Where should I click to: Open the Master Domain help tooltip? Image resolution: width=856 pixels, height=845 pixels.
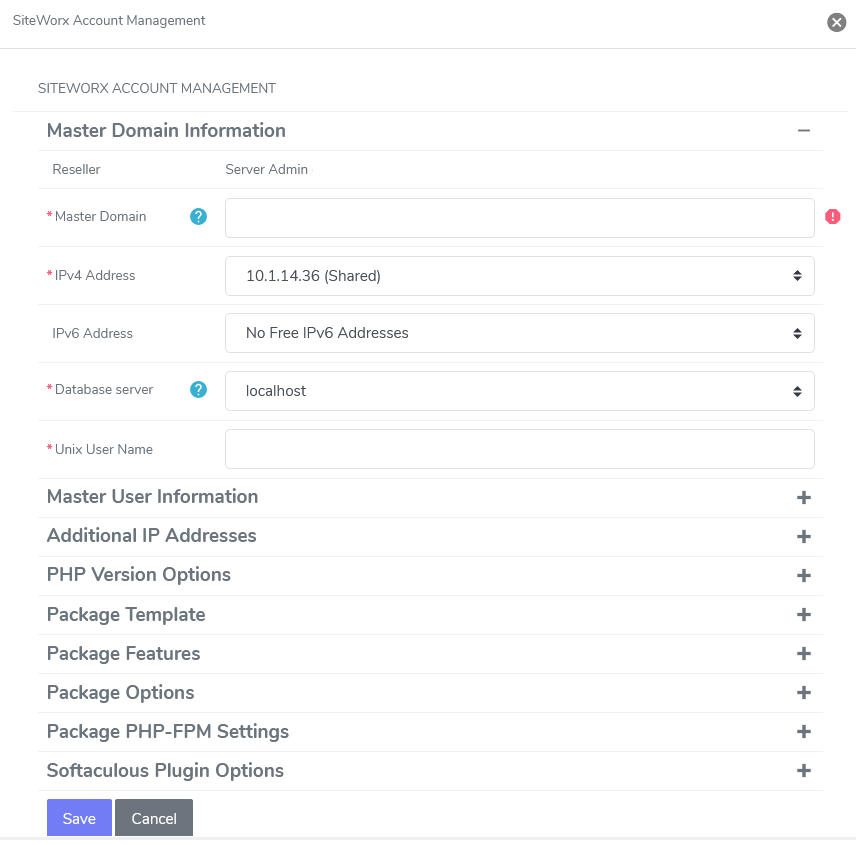pos(198,216)
